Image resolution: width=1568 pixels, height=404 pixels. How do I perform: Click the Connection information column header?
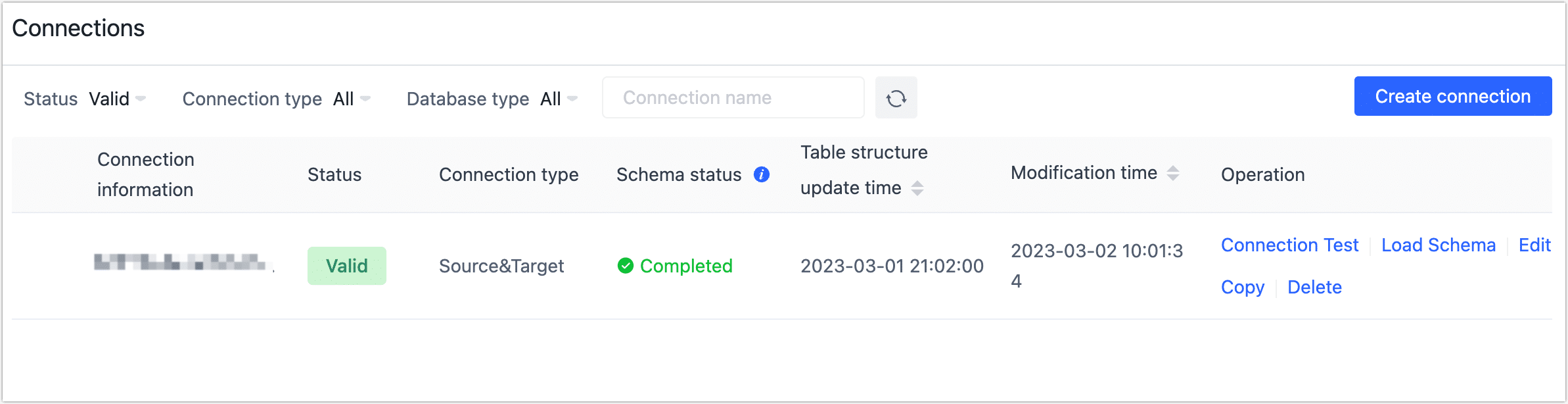[x=145, y=174]
